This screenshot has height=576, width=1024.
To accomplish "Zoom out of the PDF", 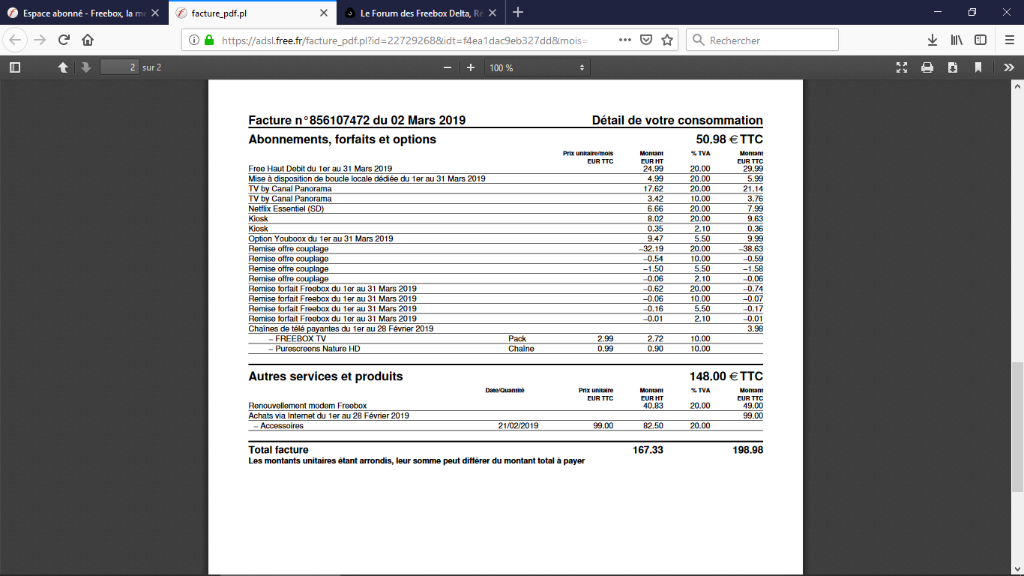I will (447, 67).
